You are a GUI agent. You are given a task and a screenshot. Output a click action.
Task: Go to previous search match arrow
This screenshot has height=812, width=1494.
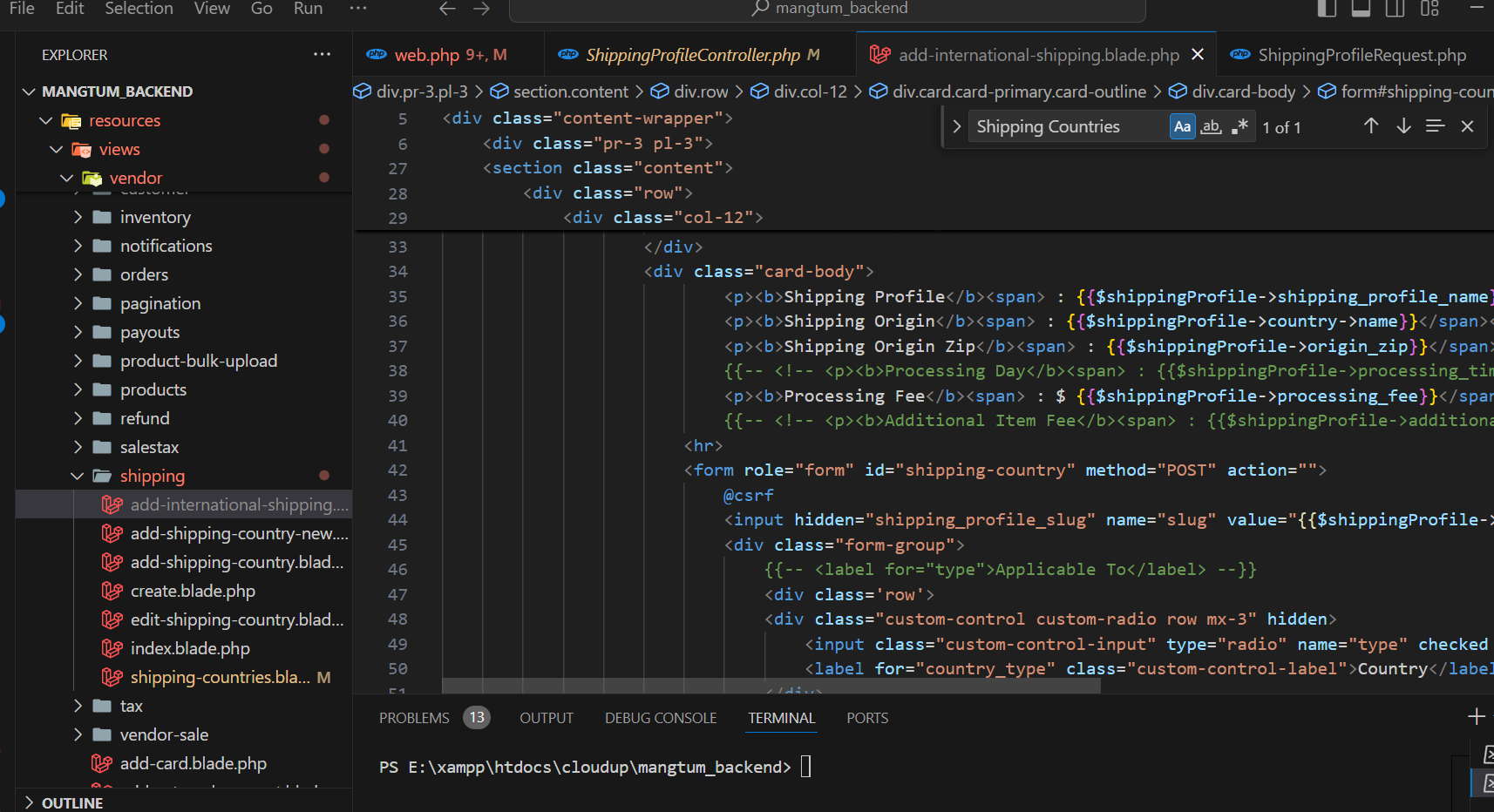point(1371,126)
